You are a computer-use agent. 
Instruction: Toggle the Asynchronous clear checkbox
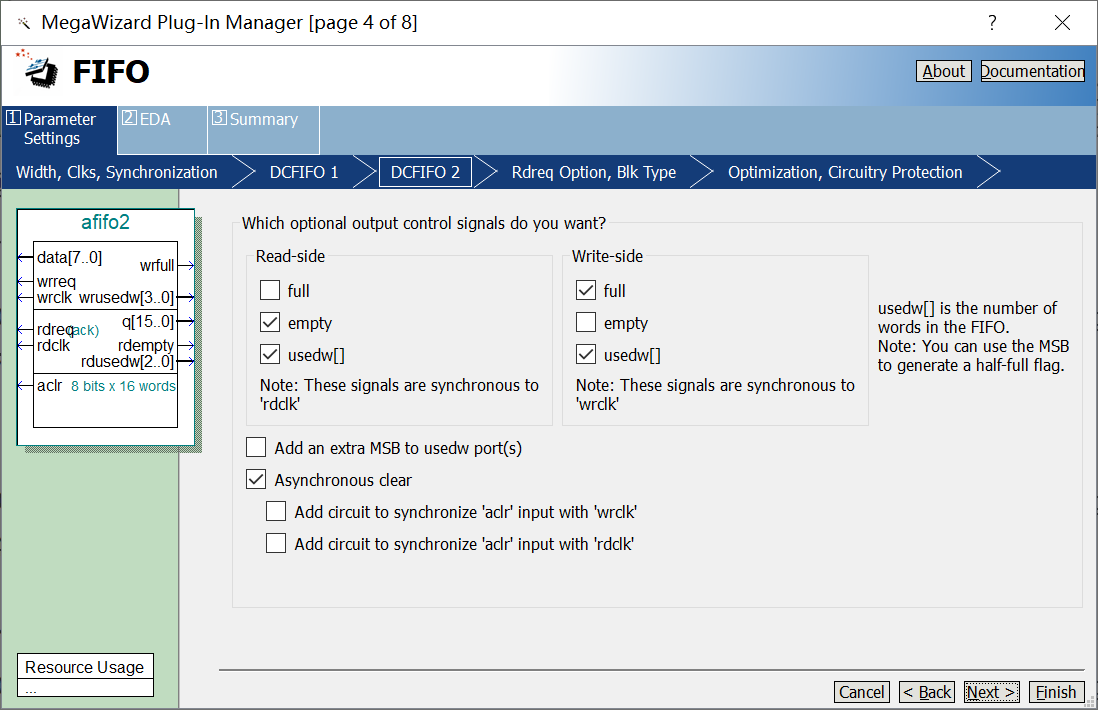(x=256, y=480)
